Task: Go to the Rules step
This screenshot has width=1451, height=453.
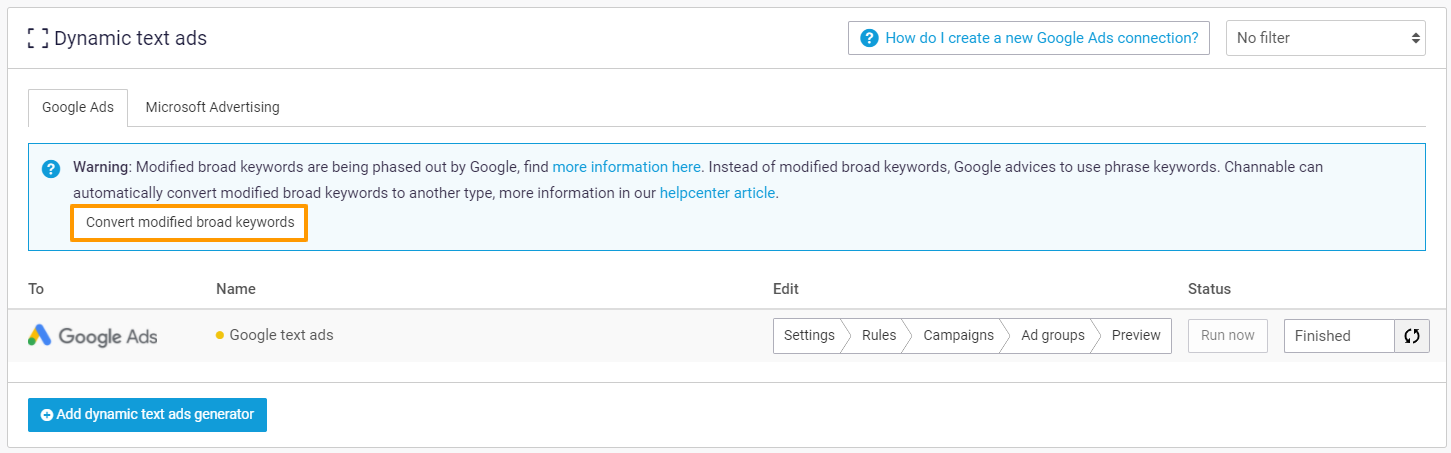Action: (879, 336)
